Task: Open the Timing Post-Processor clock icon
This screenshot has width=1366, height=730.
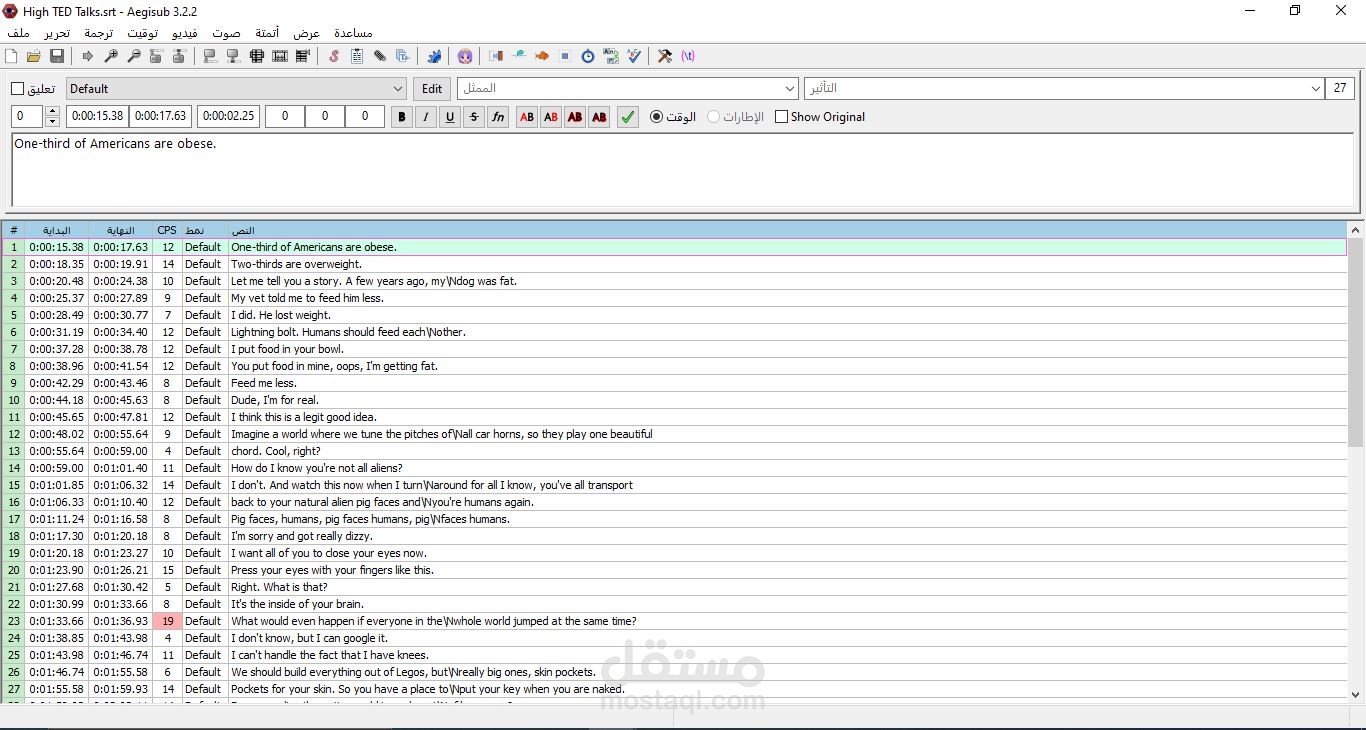Action: pyautogui.click(x=588, y=56)
